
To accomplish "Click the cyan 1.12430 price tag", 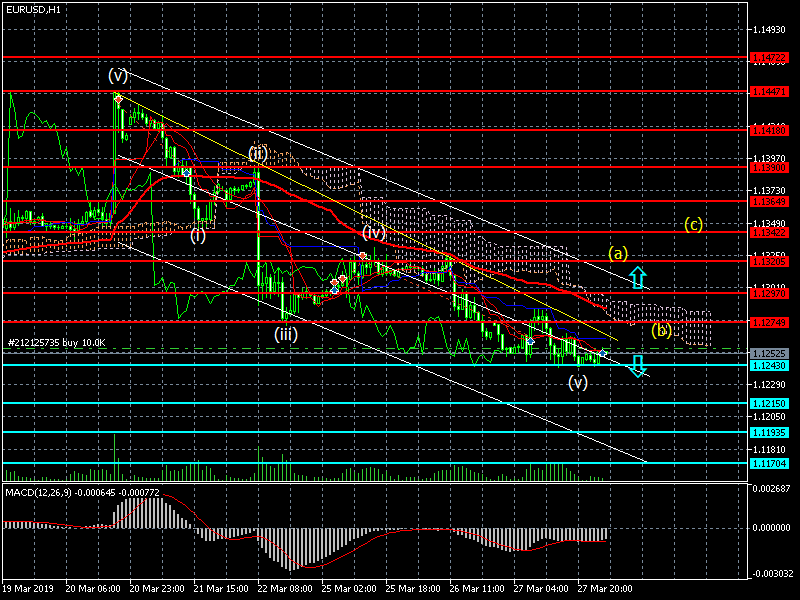I will click(769, 366).
